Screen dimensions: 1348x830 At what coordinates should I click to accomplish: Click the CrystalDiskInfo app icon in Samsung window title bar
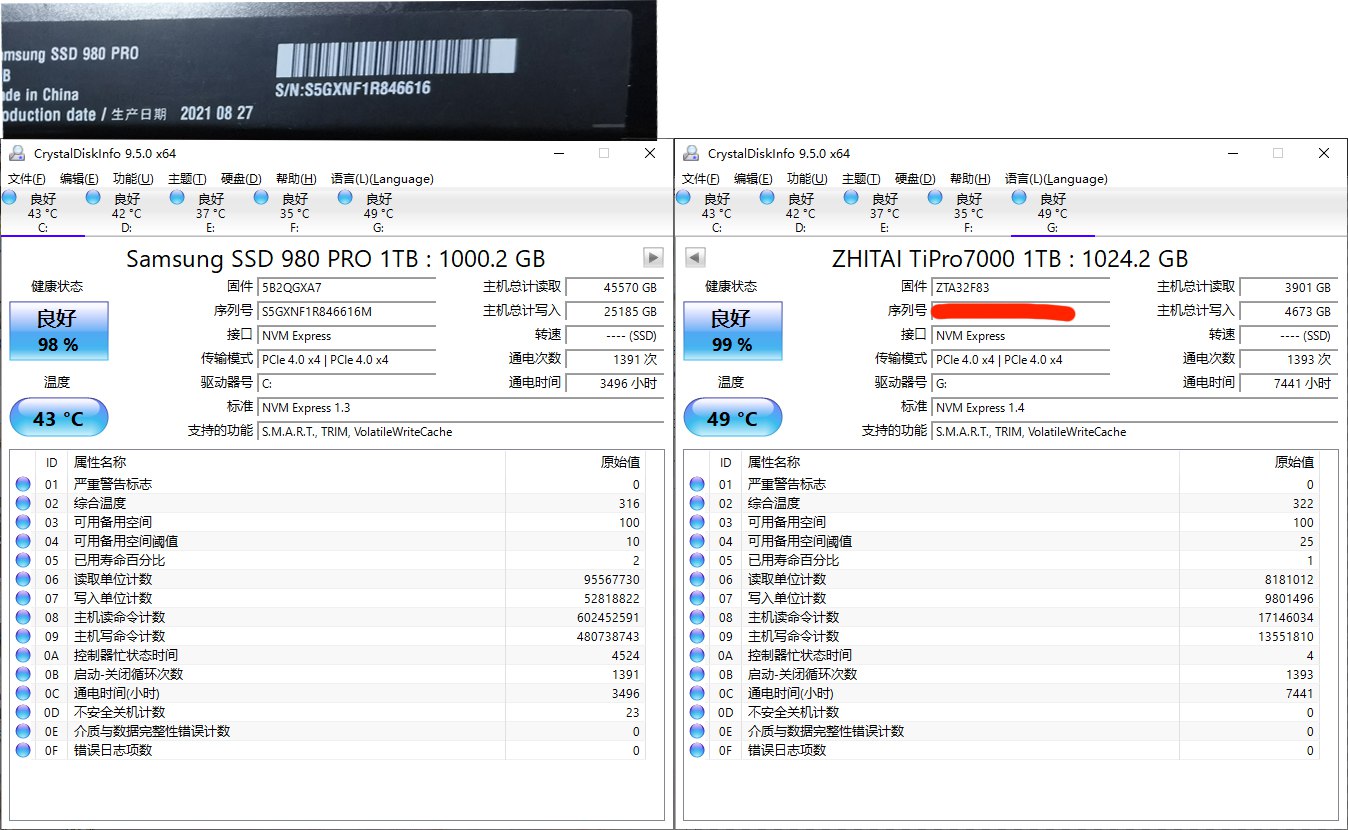pos(17,153)
